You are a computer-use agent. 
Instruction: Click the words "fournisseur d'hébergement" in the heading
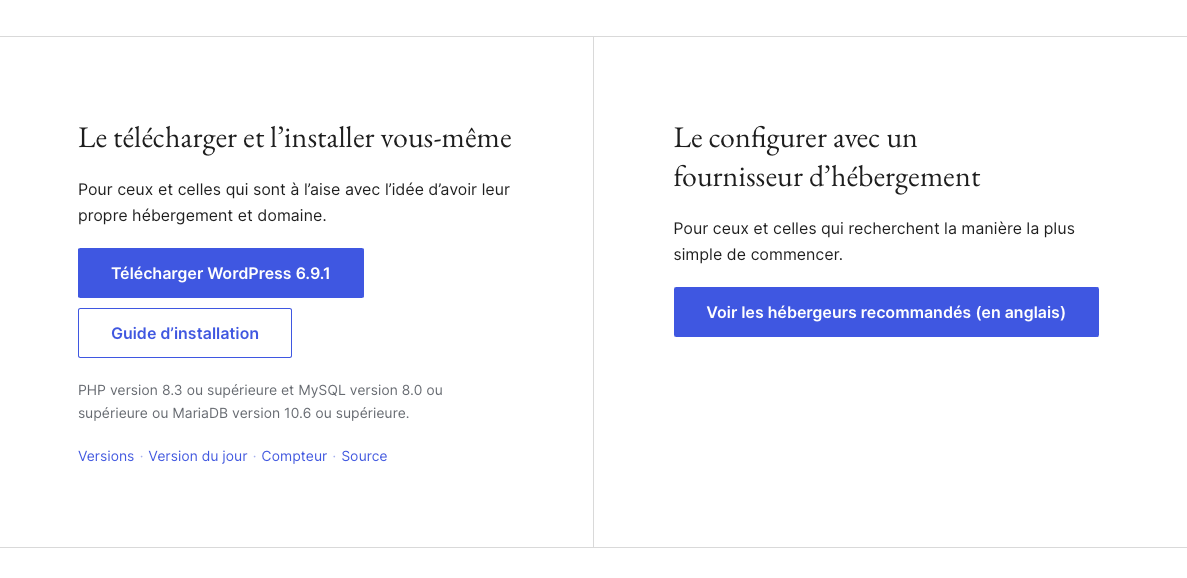pyautogui.click(x=826, y=177)
